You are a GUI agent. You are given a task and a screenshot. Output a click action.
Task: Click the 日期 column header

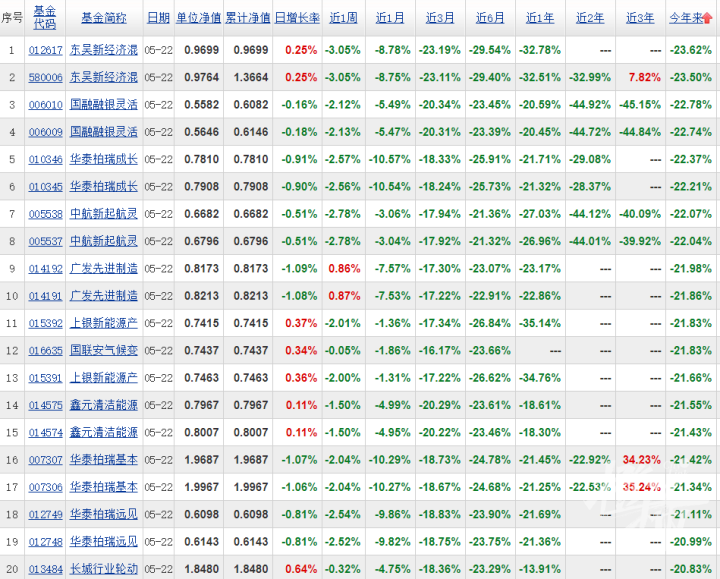(158, 18)
